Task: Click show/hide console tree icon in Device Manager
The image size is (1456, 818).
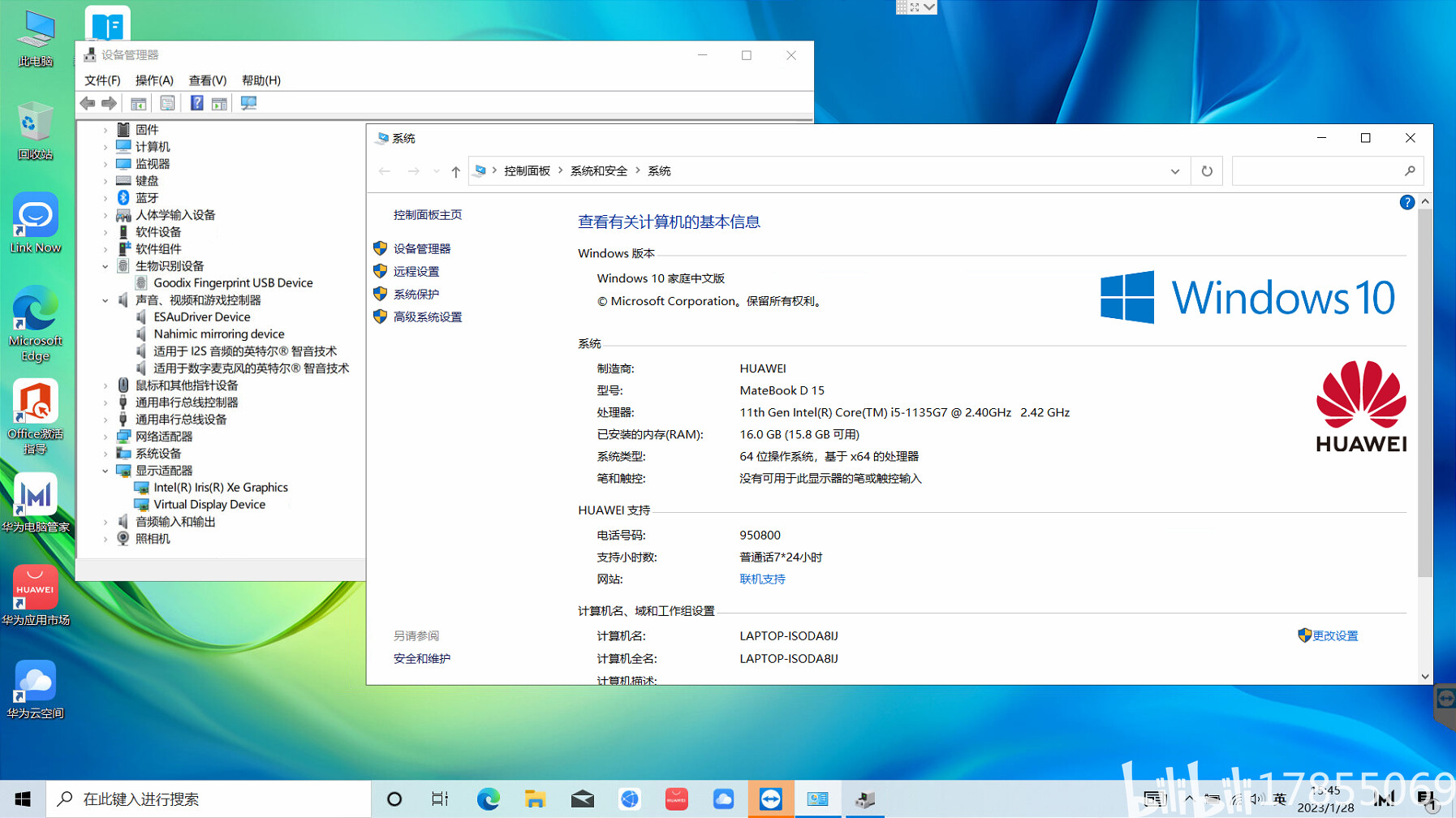Action: [139, 103]
